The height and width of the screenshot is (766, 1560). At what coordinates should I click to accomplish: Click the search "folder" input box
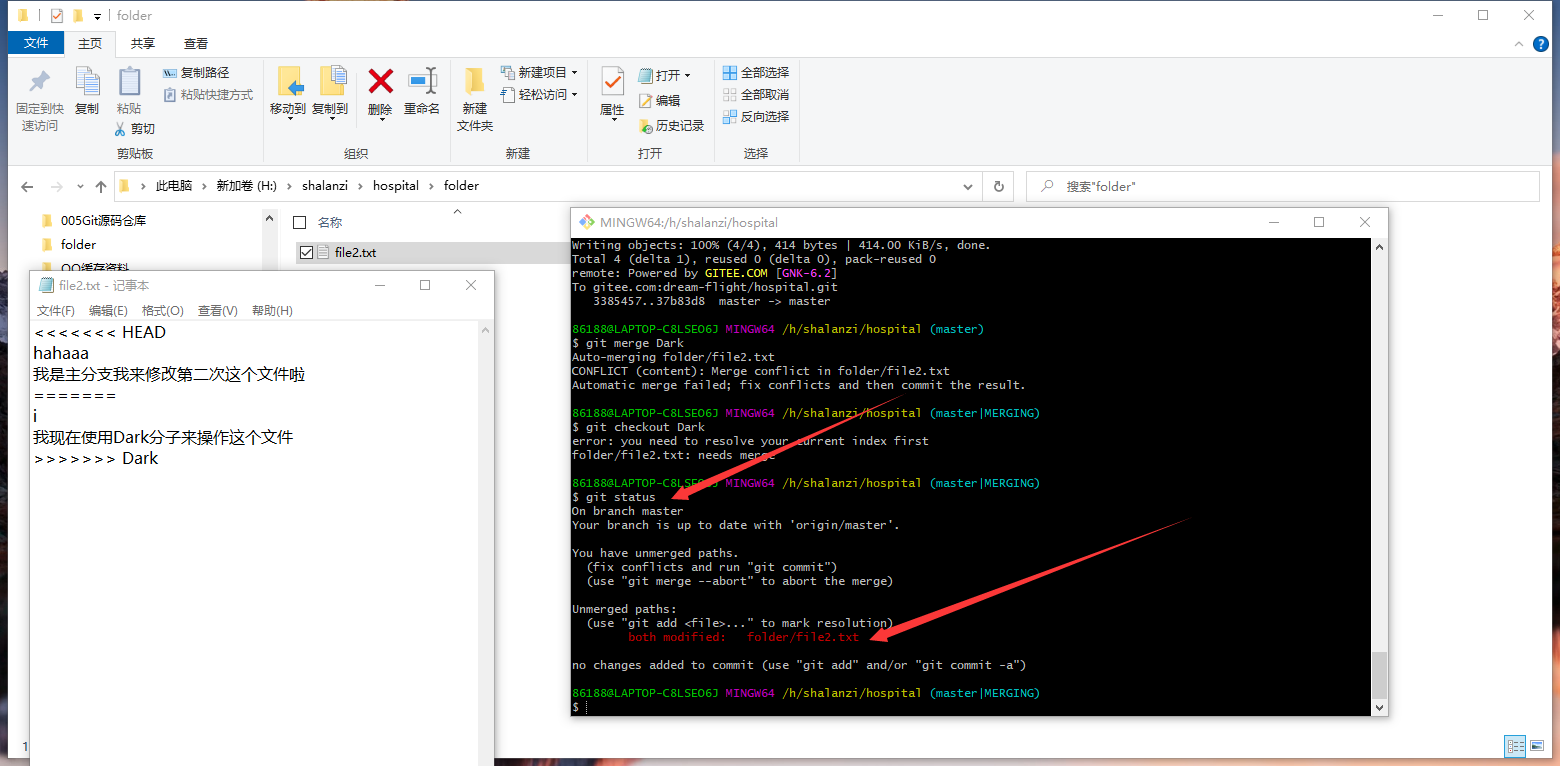point(1283,187)
